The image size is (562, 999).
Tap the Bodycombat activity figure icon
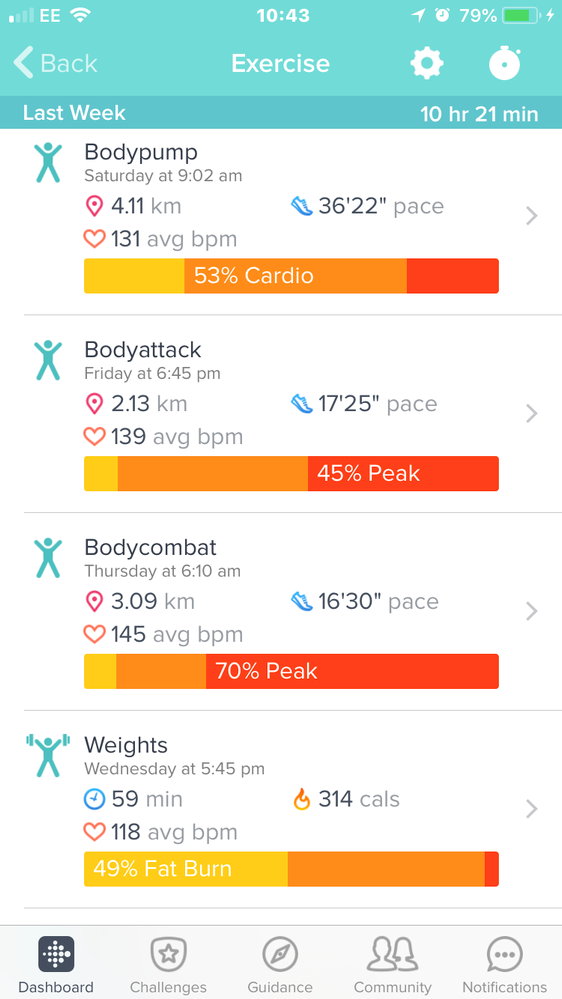(x=48, y=559)
